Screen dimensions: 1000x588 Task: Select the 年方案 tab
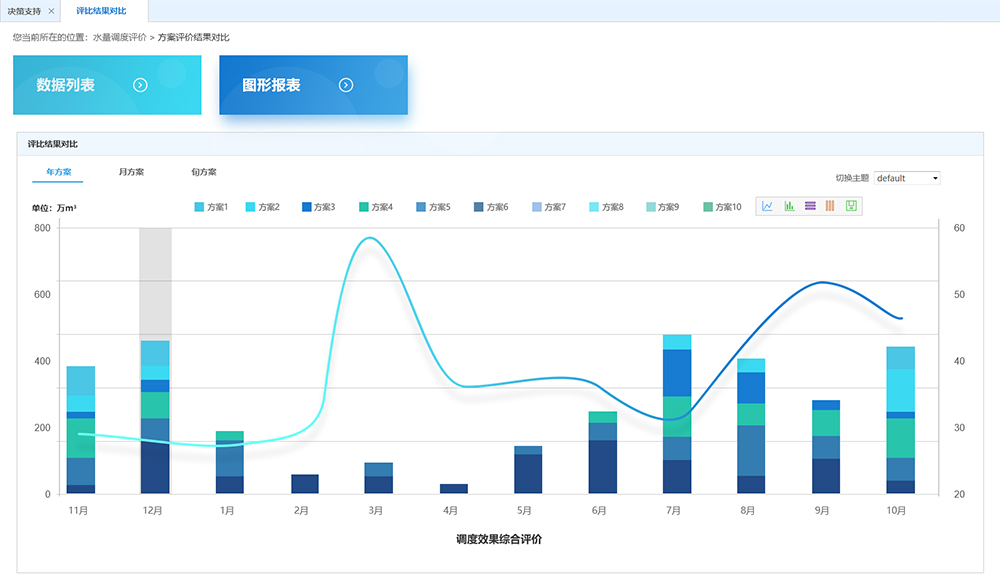pyautogui.click(x=58, y=172)
